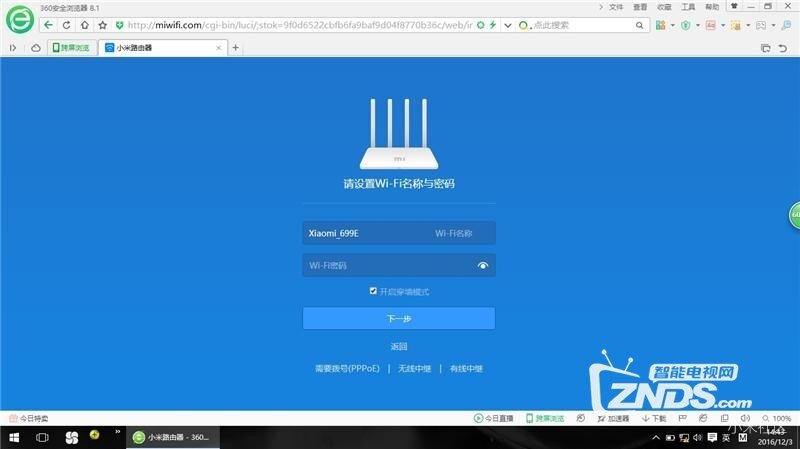800x449 pixels.
Task: Click the Wi-Fi密码 password field
Action: (398, 265)
